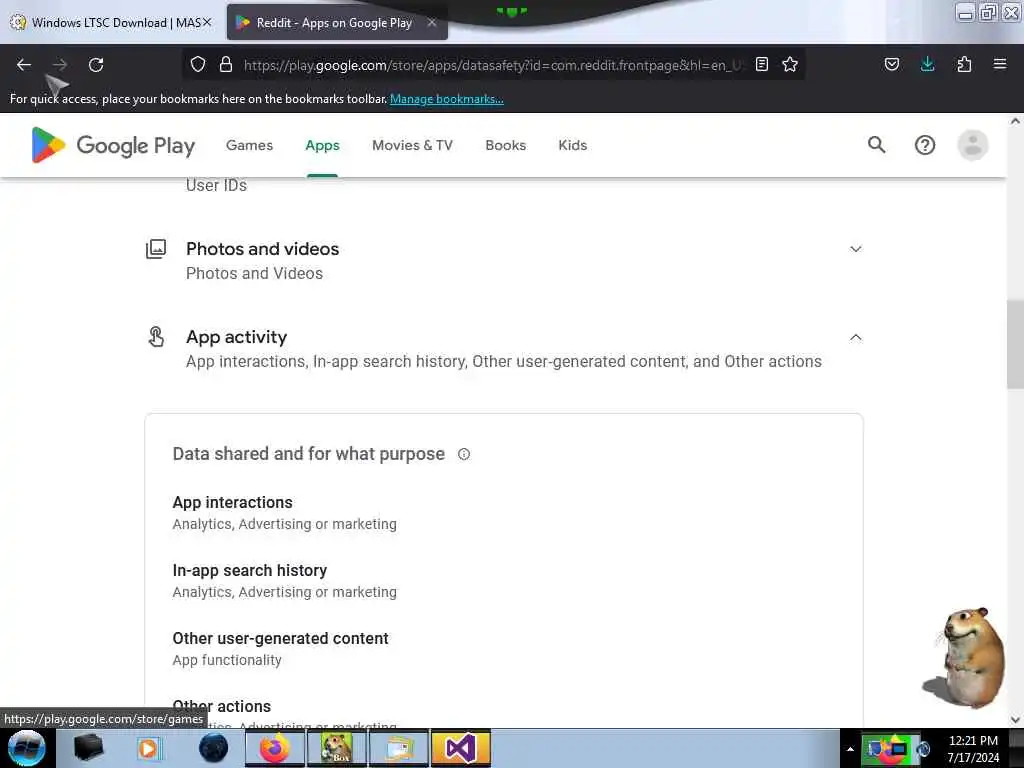The height and width of the screenshot is (768, 1024).
Task: Open the dark globe taskbar icon
Action: click(x=213, y=748)
